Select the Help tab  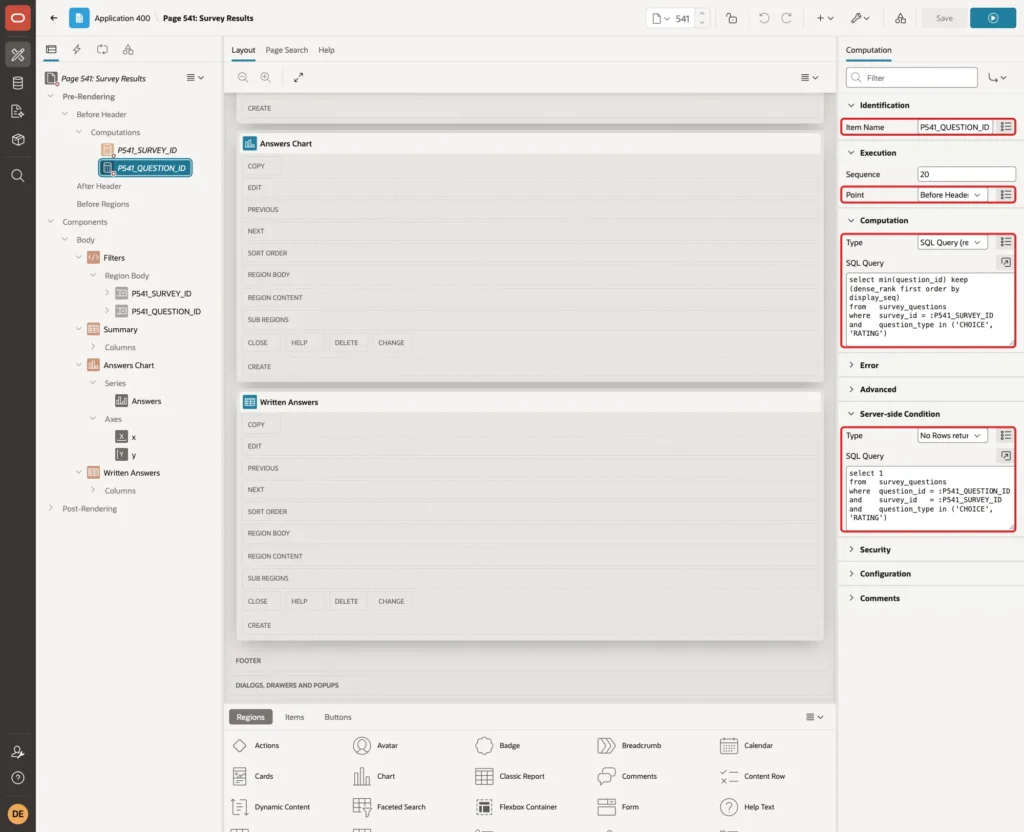327,50
